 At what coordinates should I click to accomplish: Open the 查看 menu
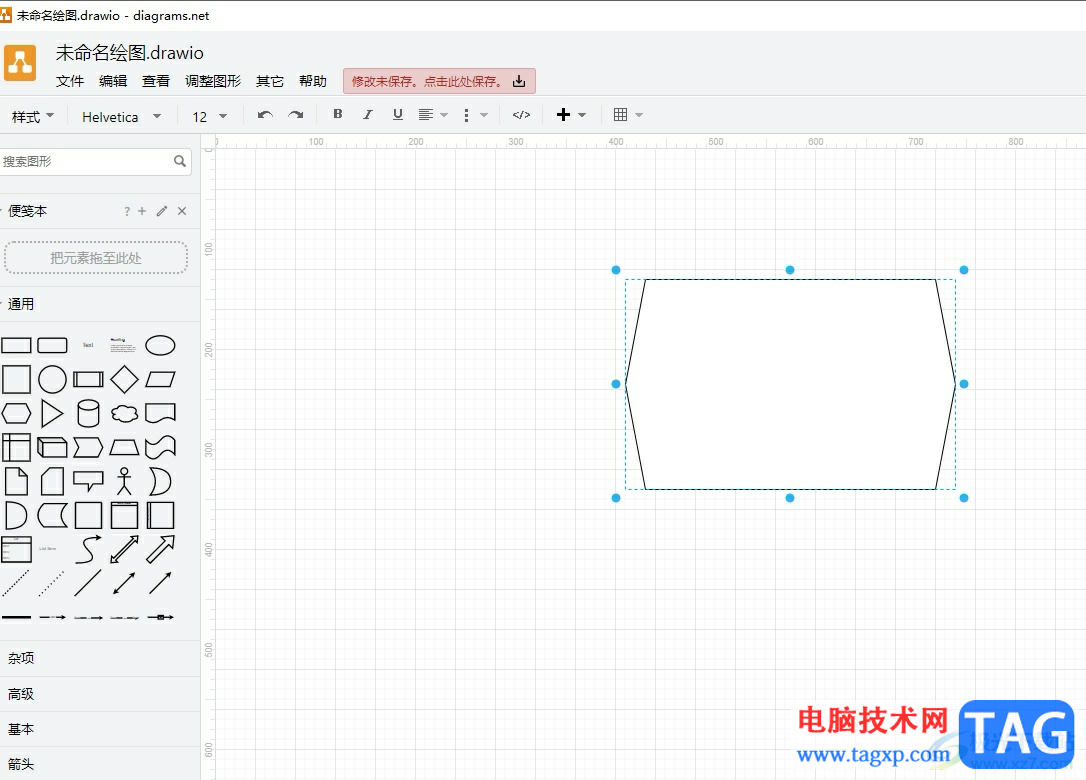tap(156, 81)
